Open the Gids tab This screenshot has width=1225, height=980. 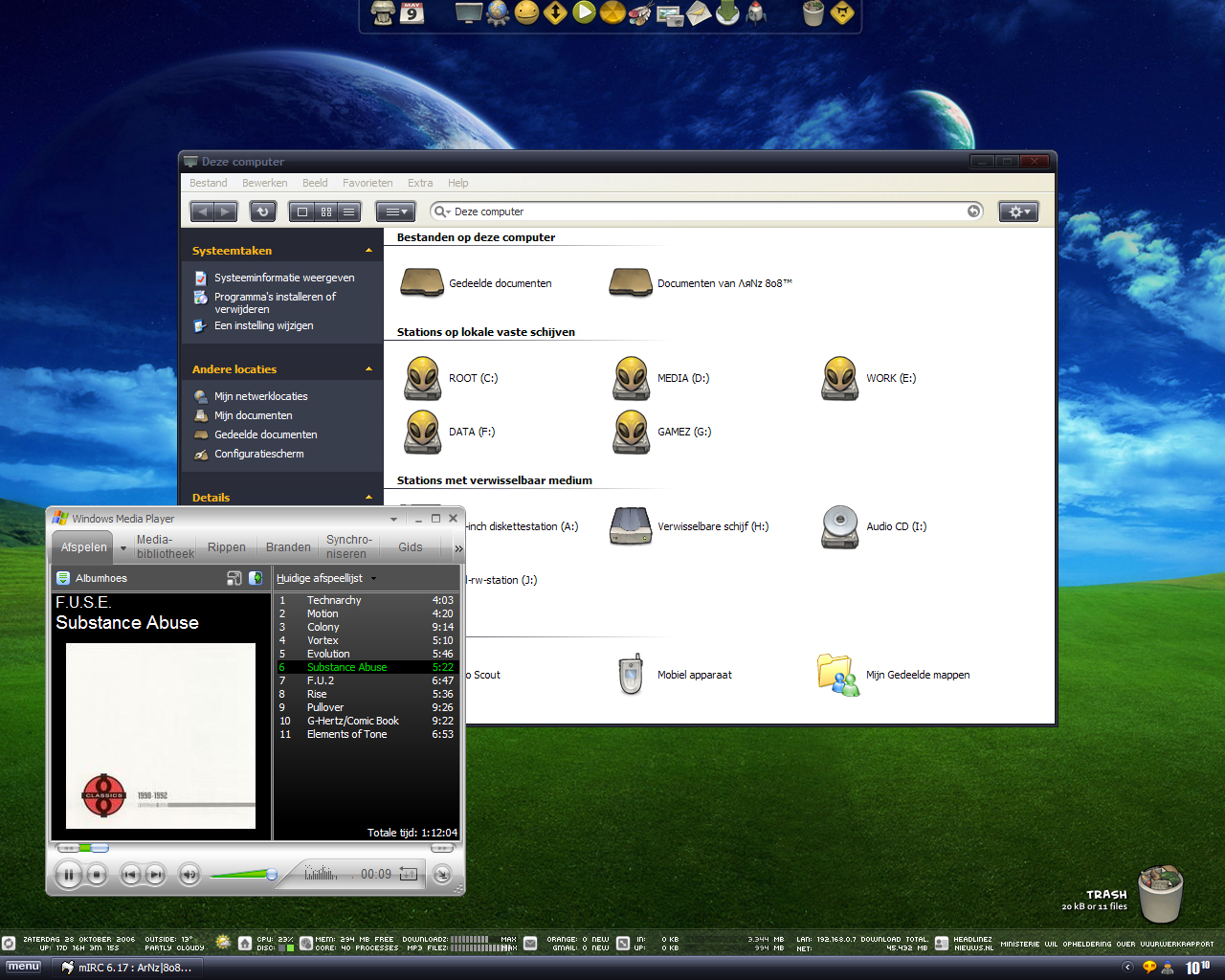pyautogui.click(x=411, y=547)
